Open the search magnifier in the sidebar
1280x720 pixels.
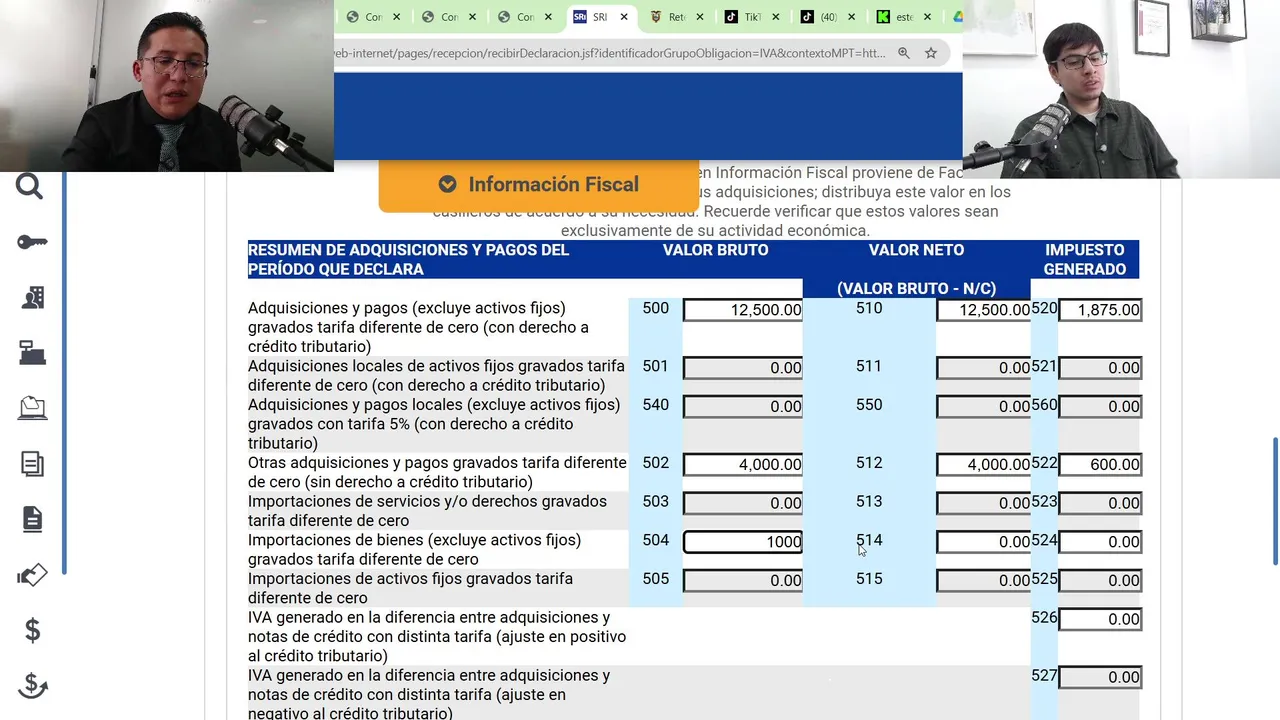30,186
